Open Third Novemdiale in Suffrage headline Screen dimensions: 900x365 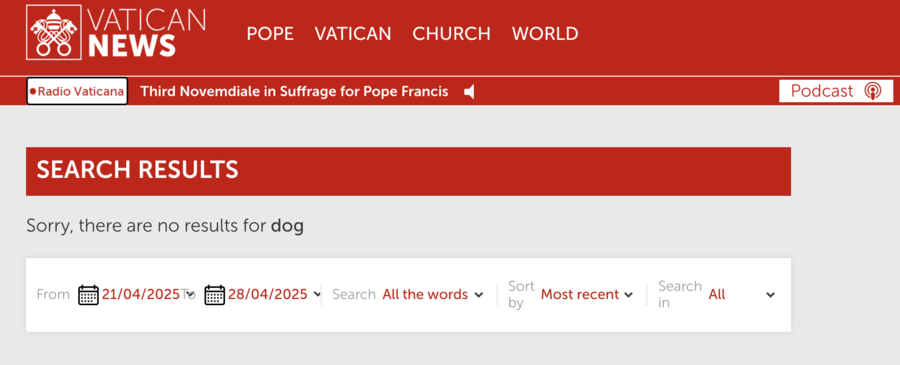[294, 92]
